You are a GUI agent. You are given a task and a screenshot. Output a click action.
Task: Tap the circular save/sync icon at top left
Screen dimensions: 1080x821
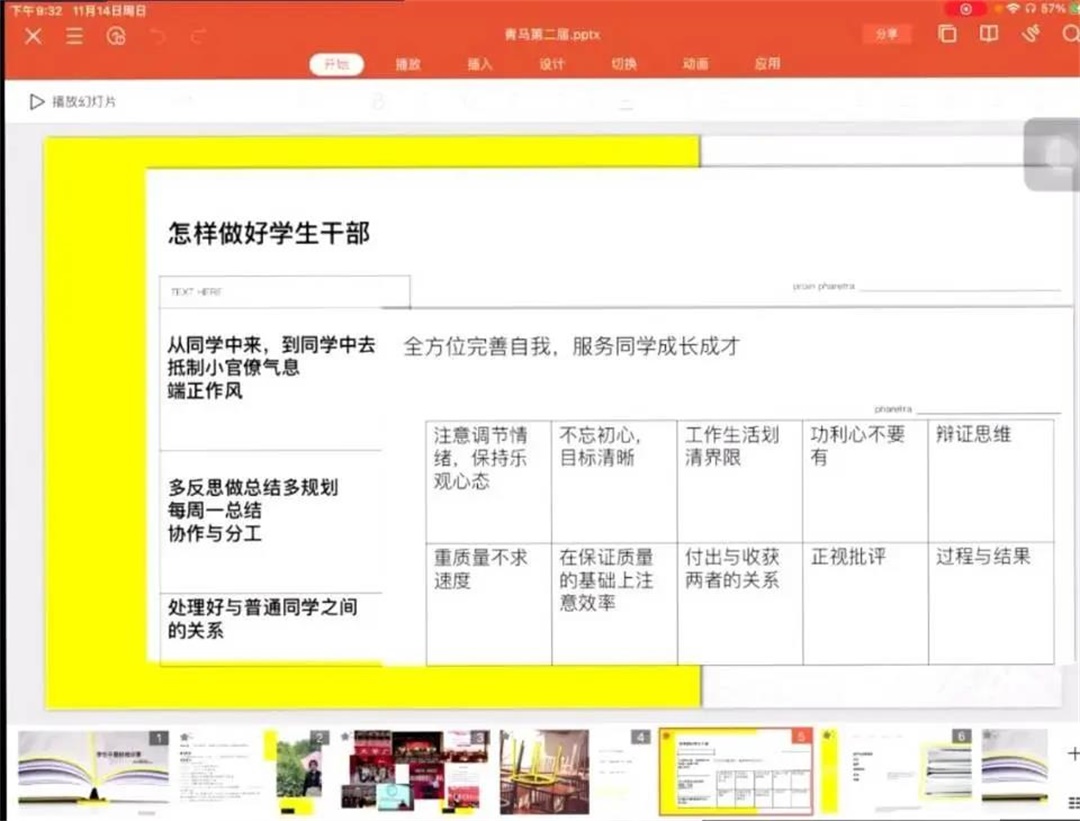tap(117, 33)
